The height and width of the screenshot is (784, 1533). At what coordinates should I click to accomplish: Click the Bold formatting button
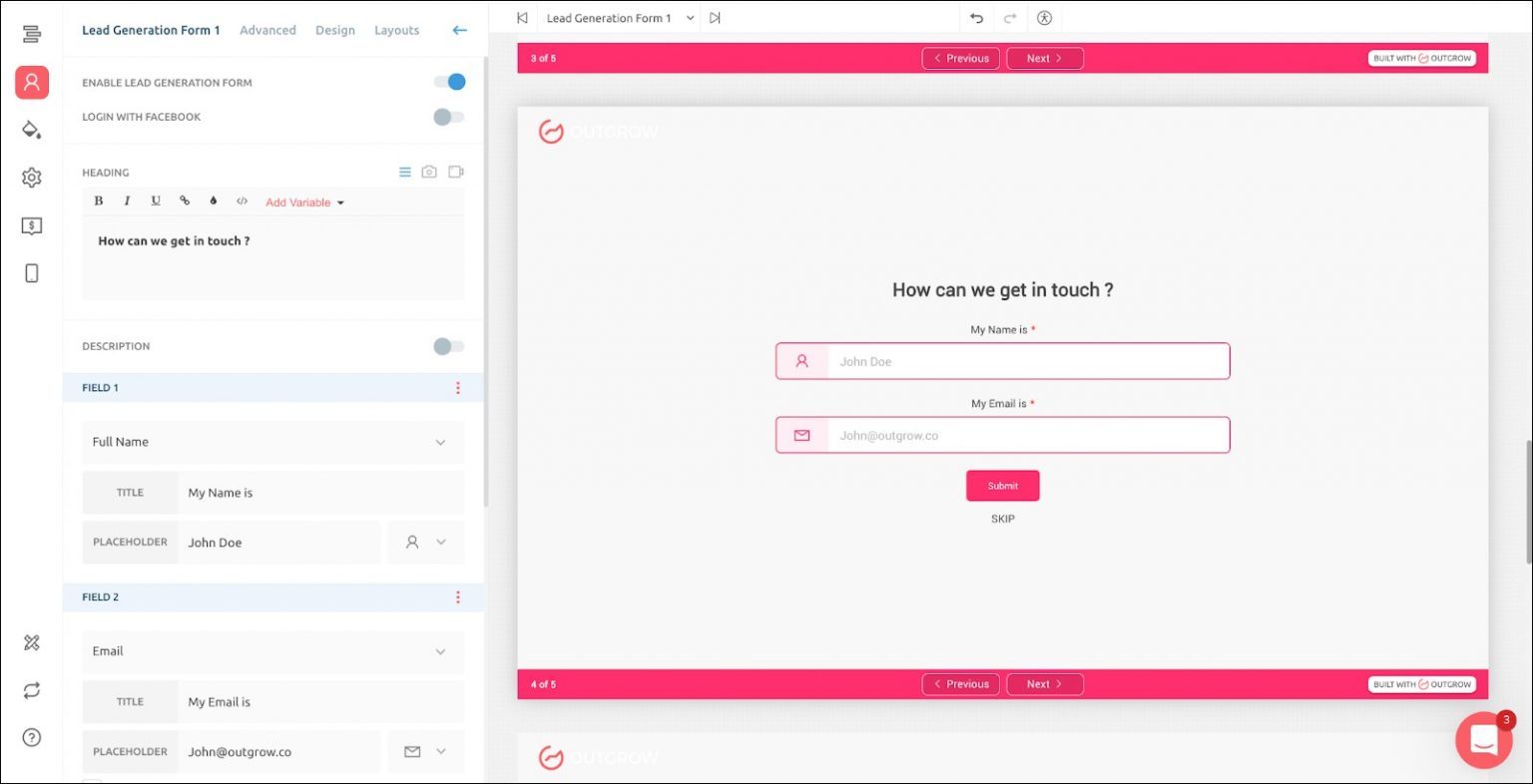click(x=99, y=201)
